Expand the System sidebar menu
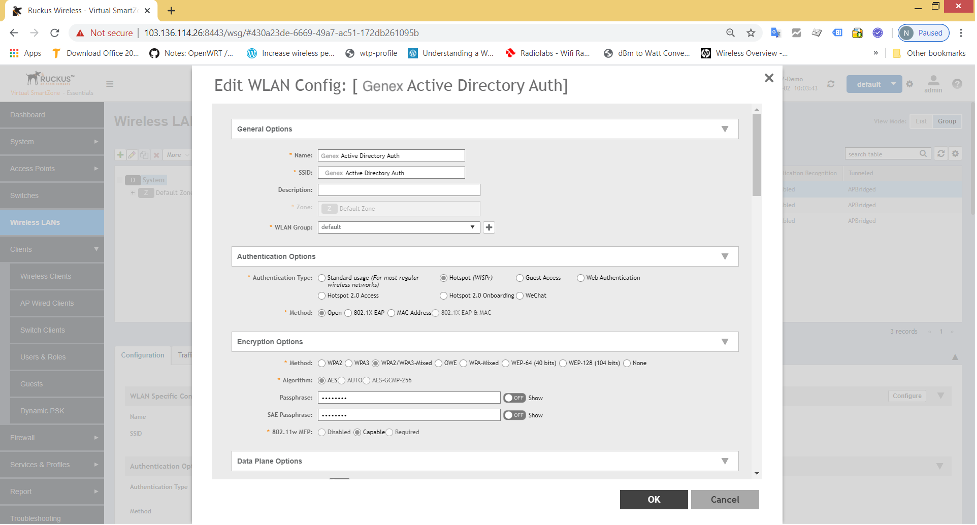This screenshot has height=525, width=977. [x=52, y=142]
